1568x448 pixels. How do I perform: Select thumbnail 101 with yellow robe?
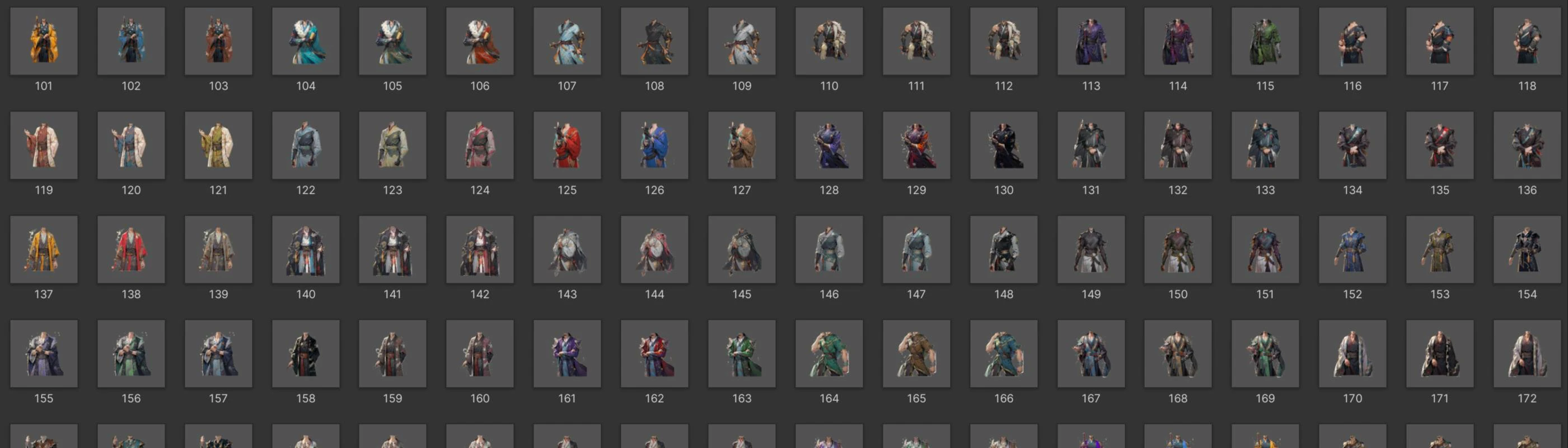pyautogui.click(x=44, y=41)
